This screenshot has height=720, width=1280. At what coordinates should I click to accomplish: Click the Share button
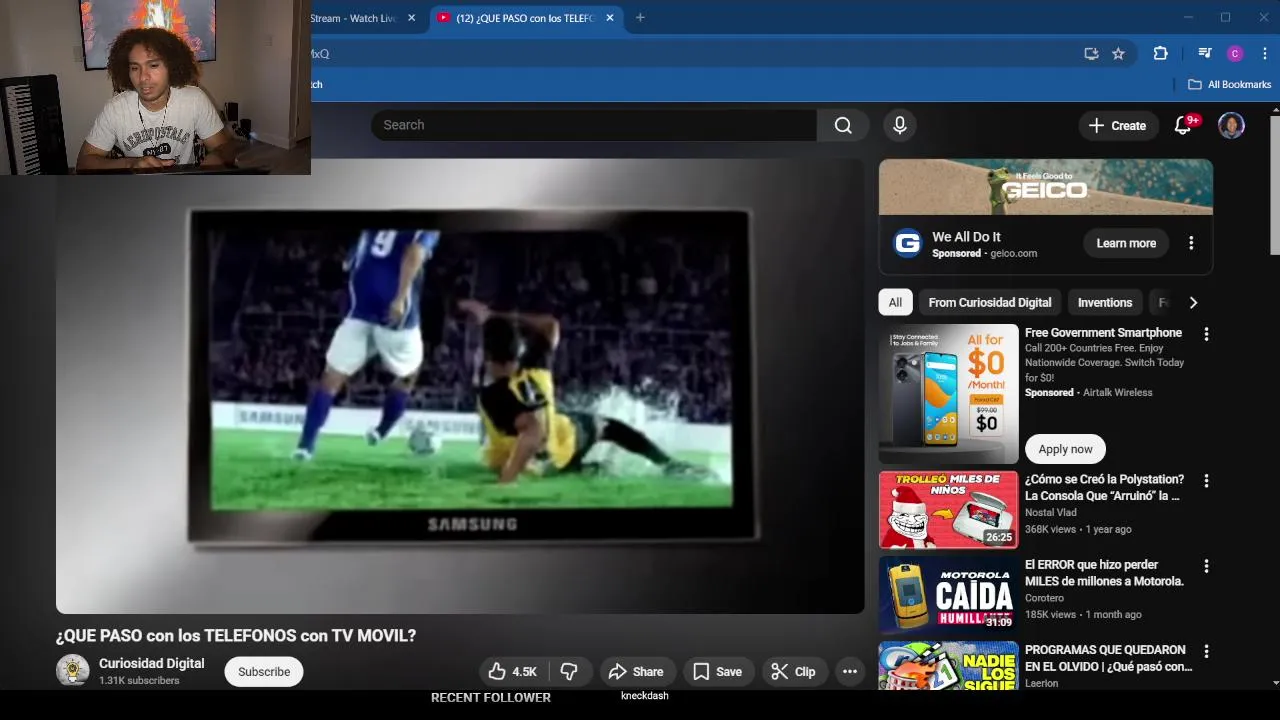(x=636, y=672)
